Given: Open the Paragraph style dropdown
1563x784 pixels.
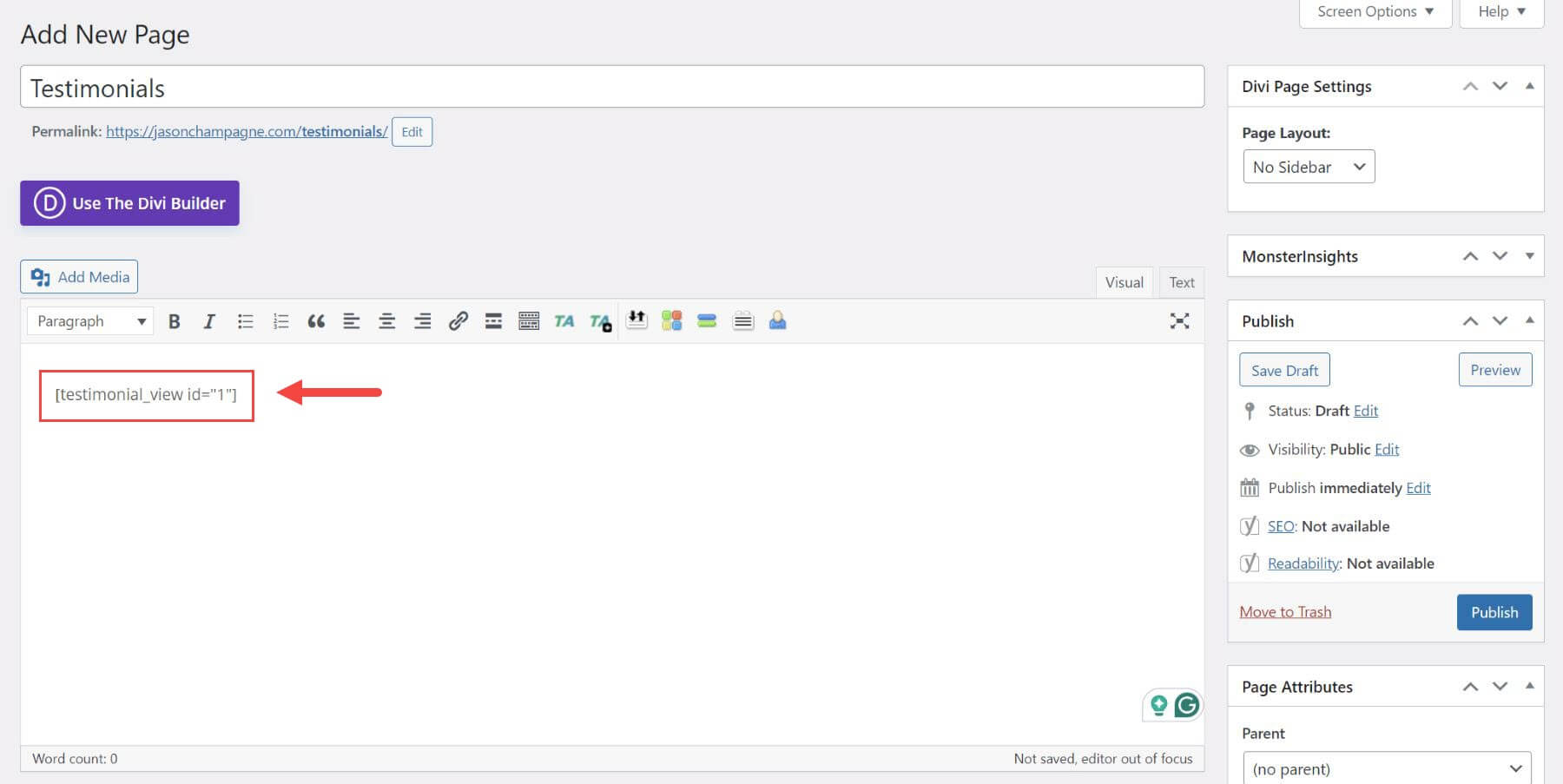Looking at the screenshot, I should pyautogui.click(x=89, y=320).
